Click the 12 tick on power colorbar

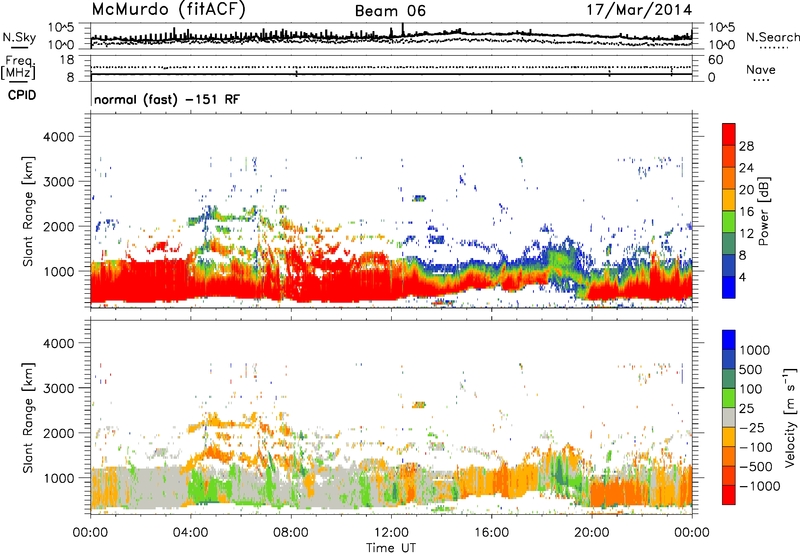click(x=746, y=234)
